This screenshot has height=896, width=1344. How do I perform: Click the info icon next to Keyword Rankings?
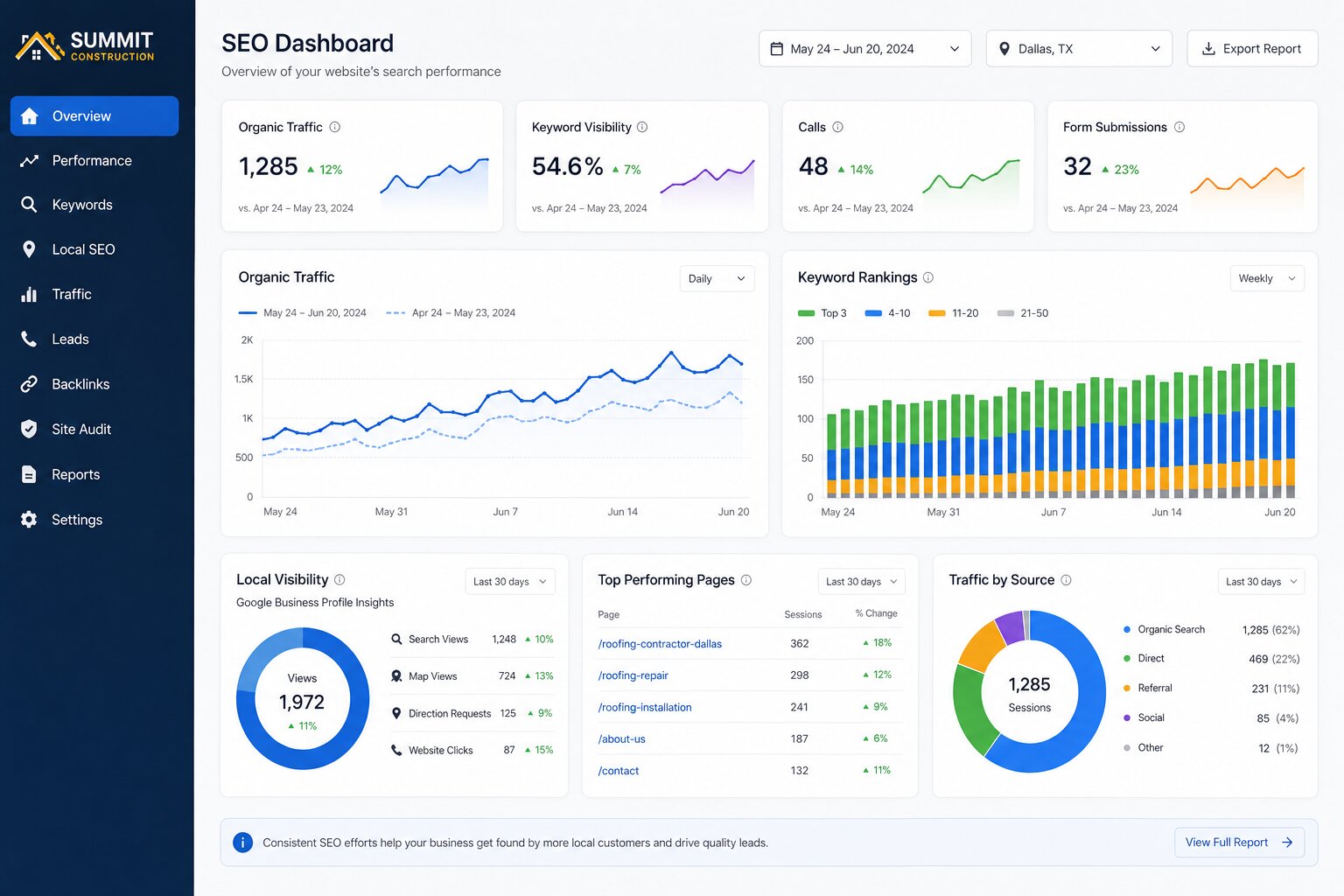pos(928,277)
